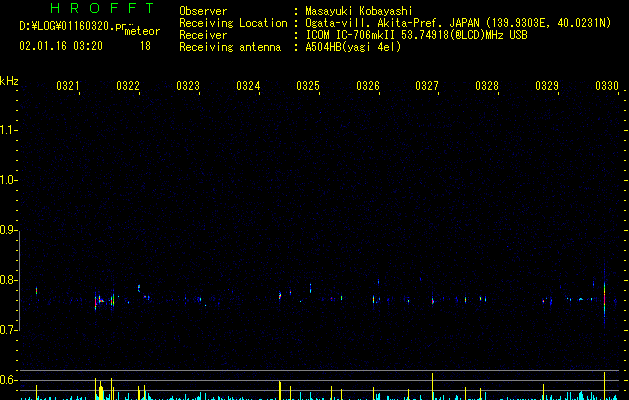The image size is (629, 400).
Task: Click the observer name Masayuki Kobayashi
Action: (359, 11)
